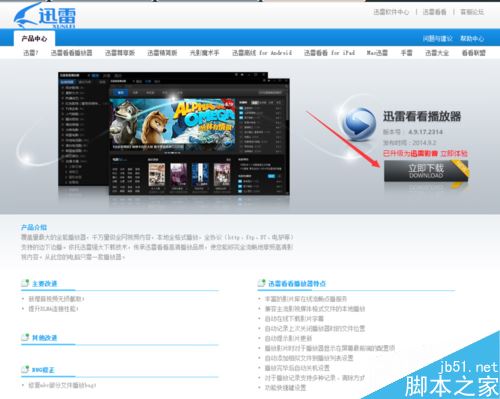The height and width of the screenshot is (399, 500).
Task: Click the 迅雷看看播放器 product title
Action: click(x=422, y=116)
